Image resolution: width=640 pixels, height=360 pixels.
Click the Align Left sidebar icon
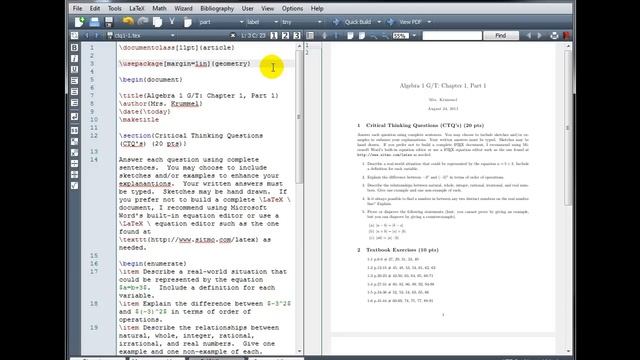click(74, 81)
